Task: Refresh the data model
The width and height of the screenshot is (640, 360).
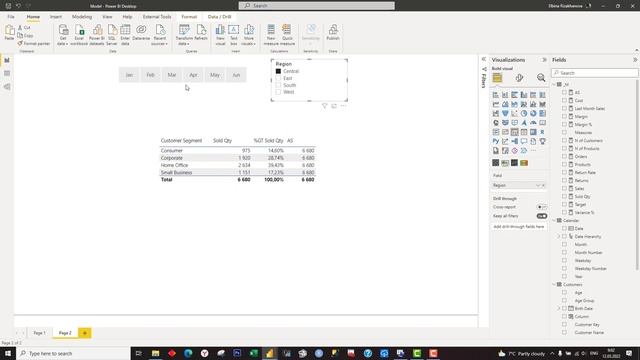Action: click(201, 33)
